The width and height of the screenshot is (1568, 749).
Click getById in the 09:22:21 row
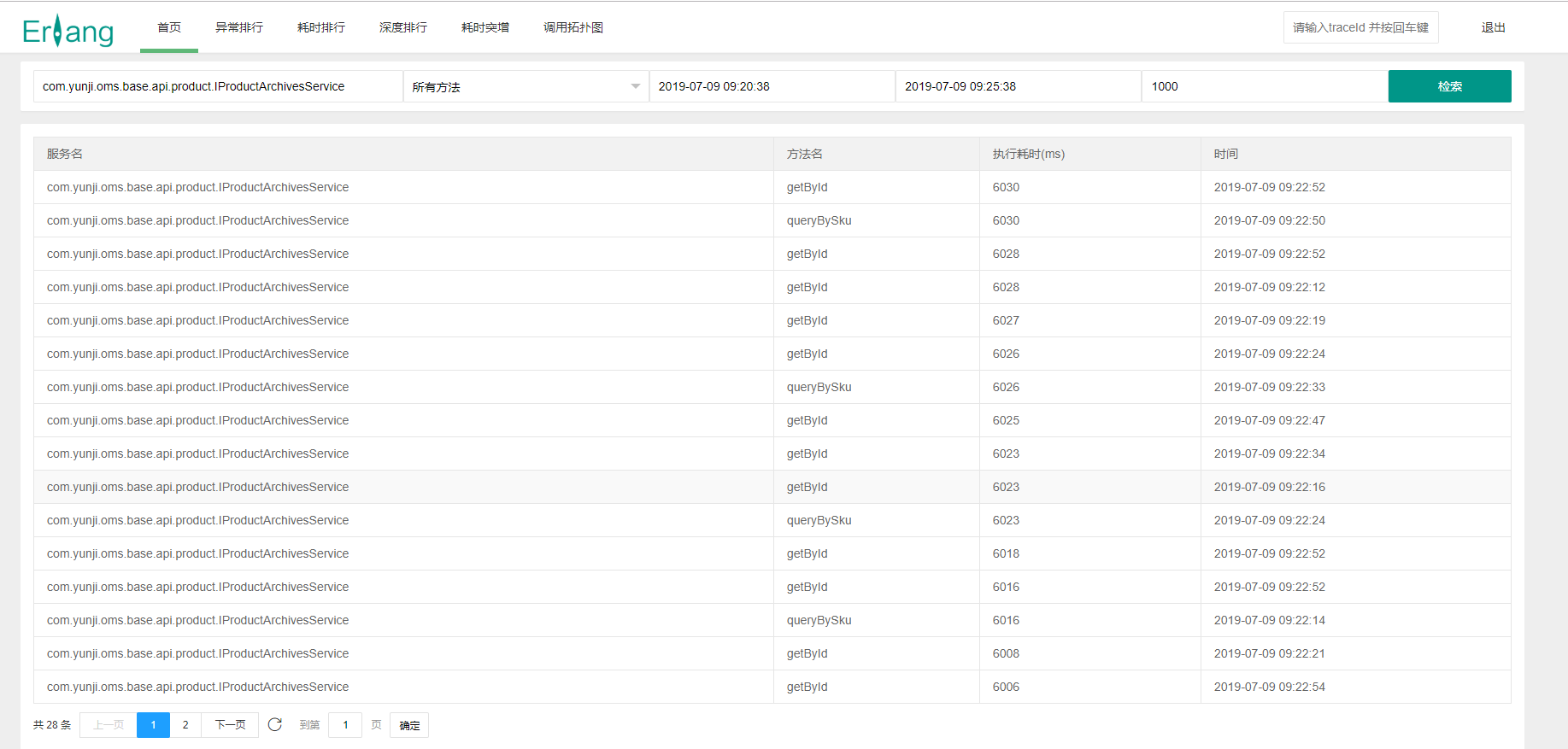[x=807, y=653]
